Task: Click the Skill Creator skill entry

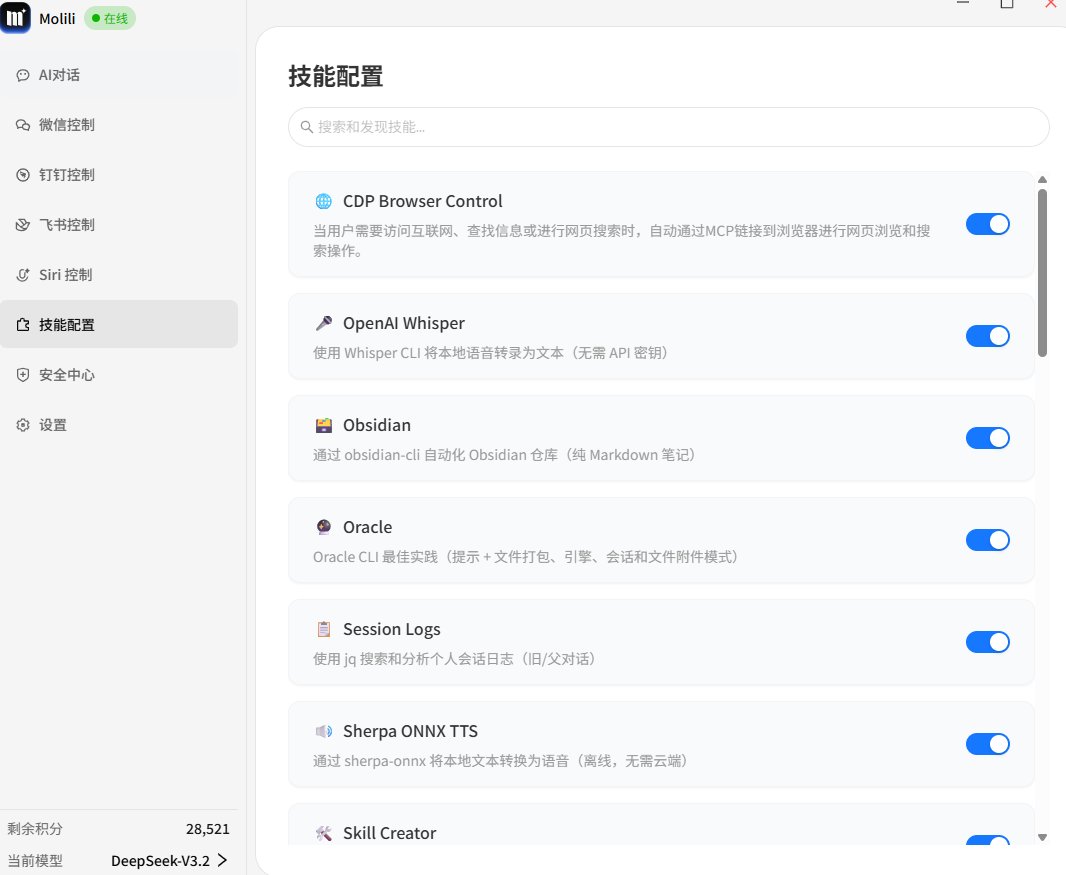Action: point(389,832)
